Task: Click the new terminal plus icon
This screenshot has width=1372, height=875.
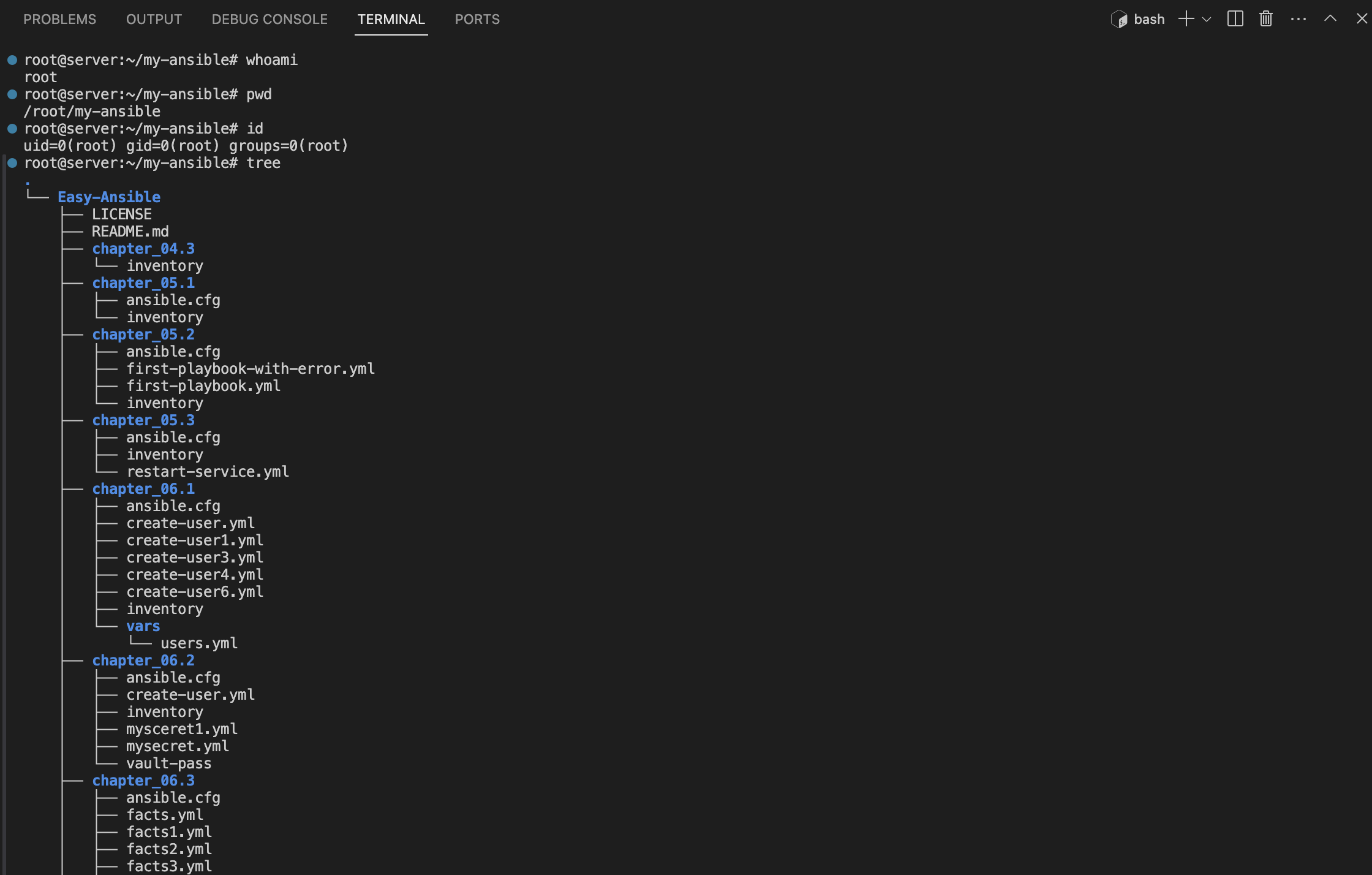Action: (1186, 19)
